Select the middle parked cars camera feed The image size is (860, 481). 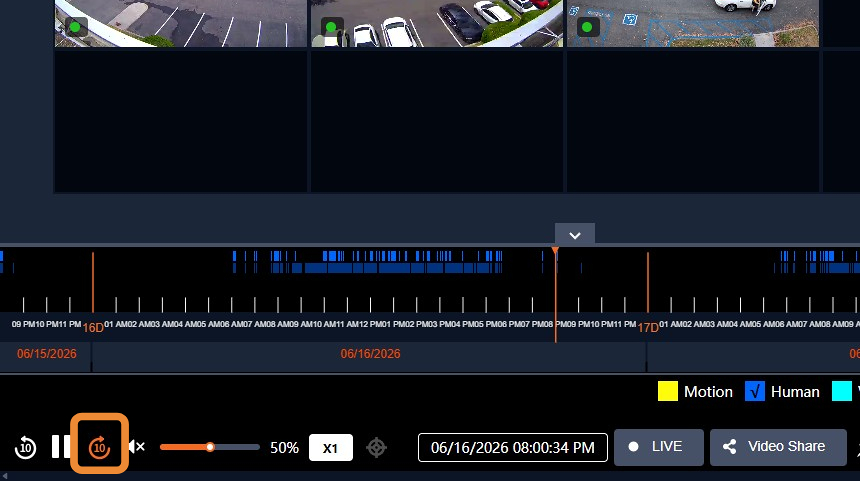tap(437, 23)
